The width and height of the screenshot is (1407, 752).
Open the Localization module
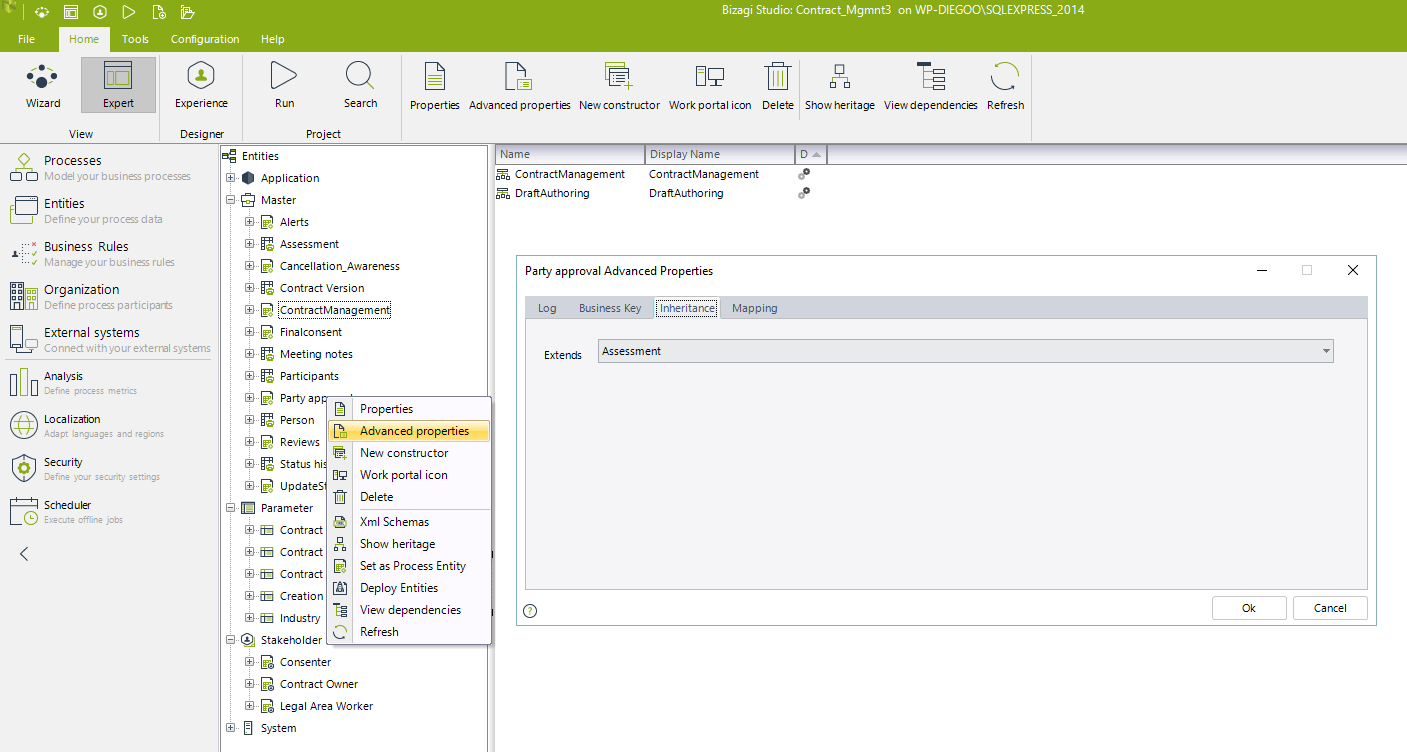110,425
